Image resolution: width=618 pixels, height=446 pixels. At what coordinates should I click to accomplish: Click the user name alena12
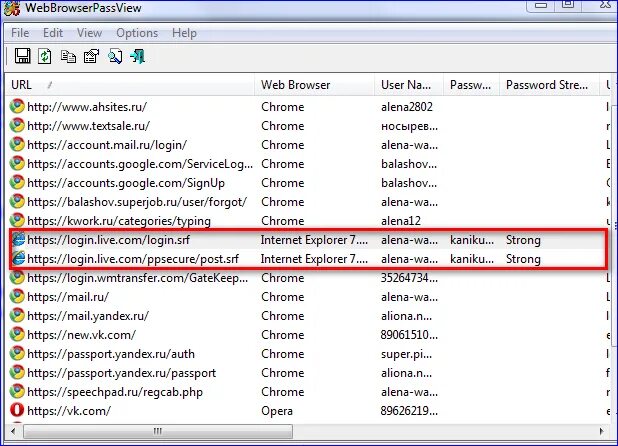[x=400, y=220]
